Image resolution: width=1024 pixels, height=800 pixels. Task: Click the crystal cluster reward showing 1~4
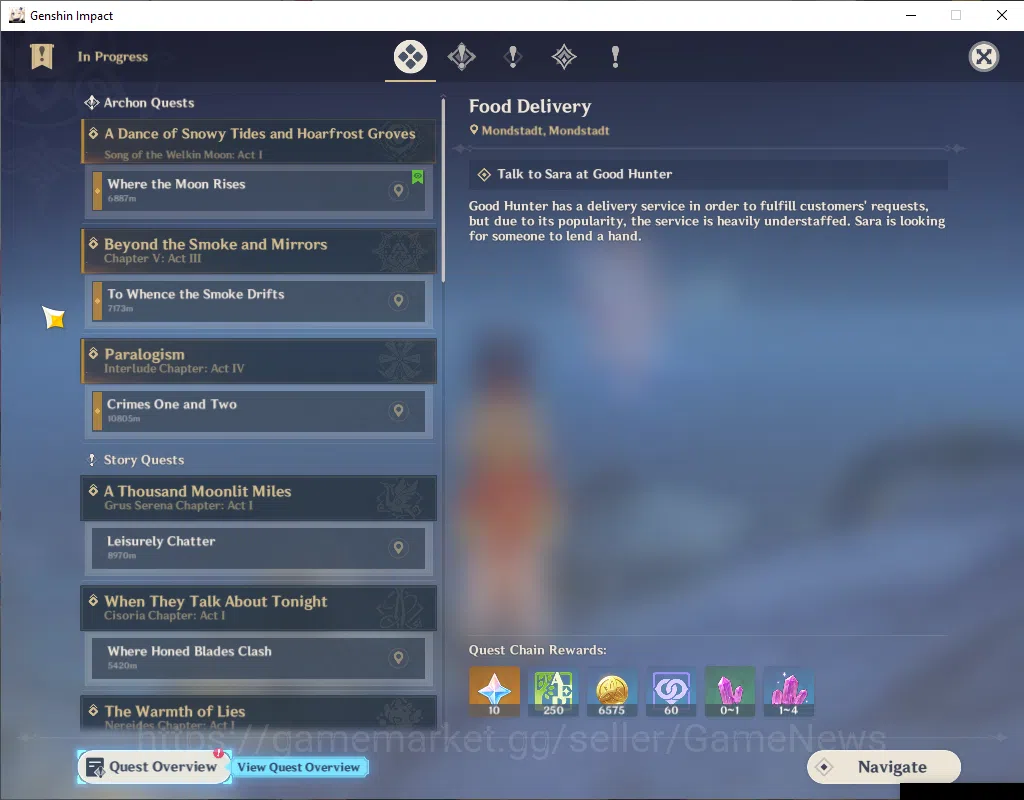788,692
